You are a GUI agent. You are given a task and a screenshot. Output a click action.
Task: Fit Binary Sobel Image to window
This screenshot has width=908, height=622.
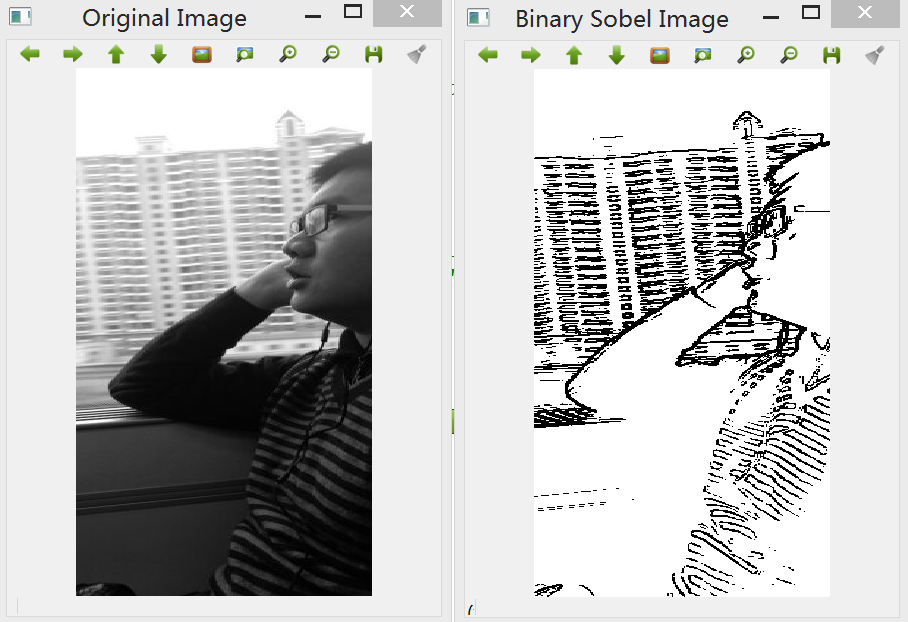pos(703,56)
